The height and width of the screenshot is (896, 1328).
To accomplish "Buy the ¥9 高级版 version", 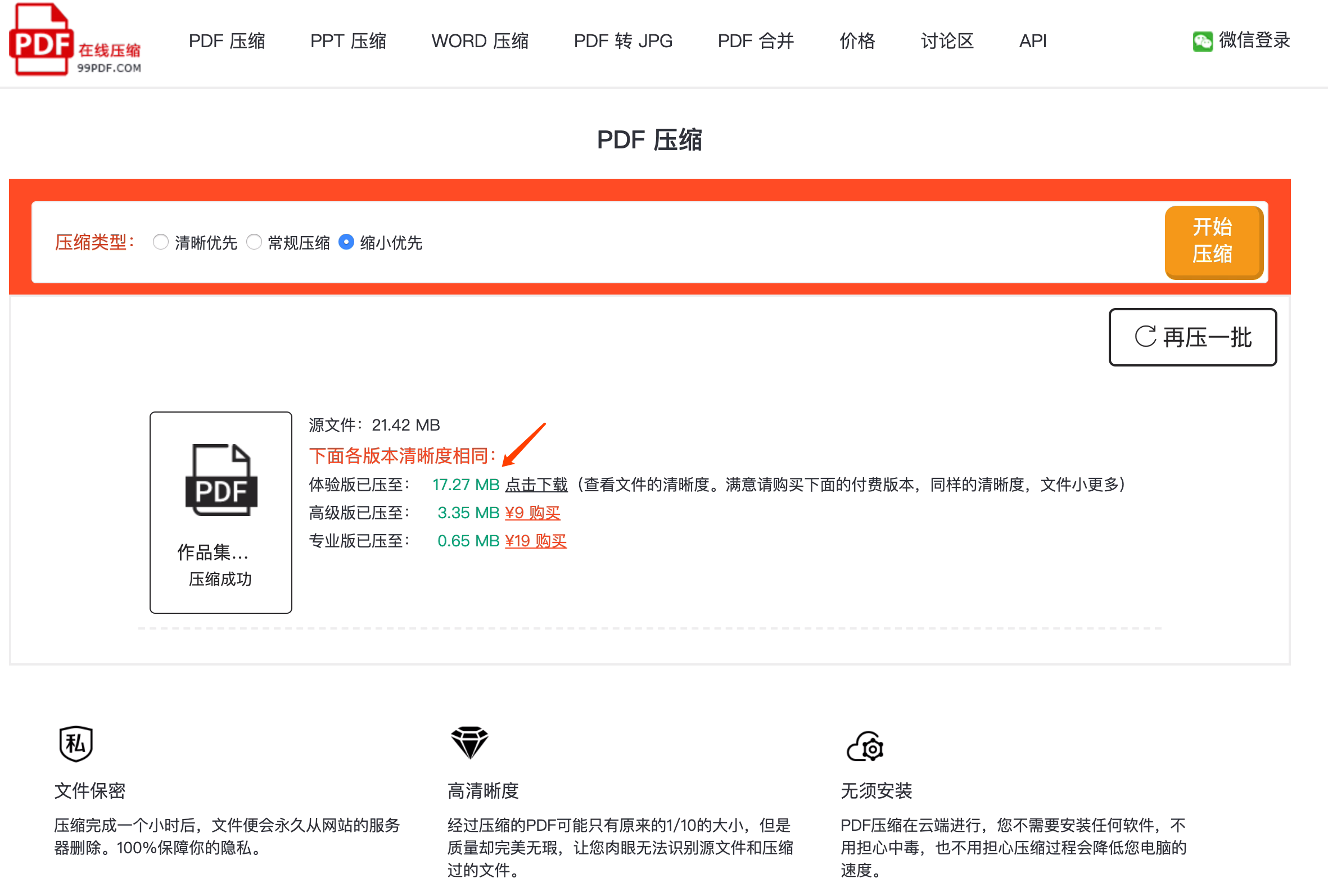I will pyautogui.click(x=532, y=513).
